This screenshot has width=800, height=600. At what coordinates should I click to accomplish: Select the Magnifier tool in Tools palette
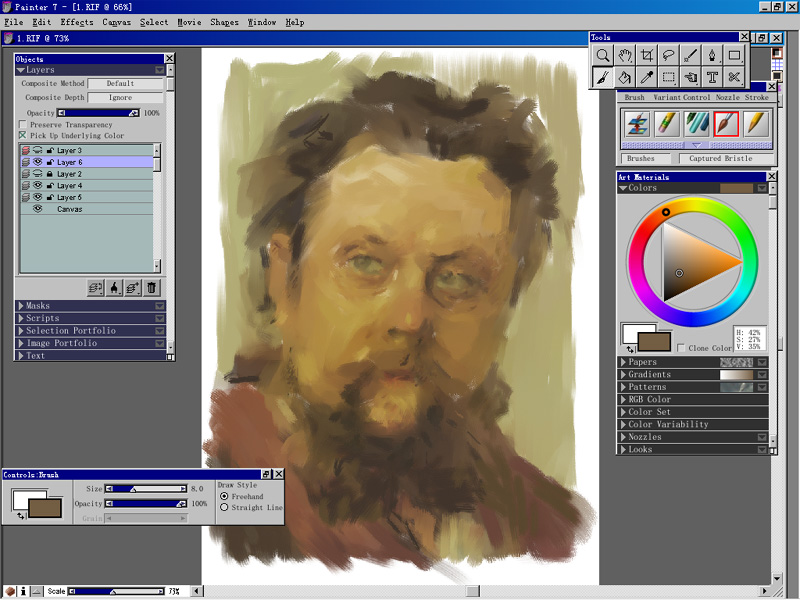click(603, 55)
